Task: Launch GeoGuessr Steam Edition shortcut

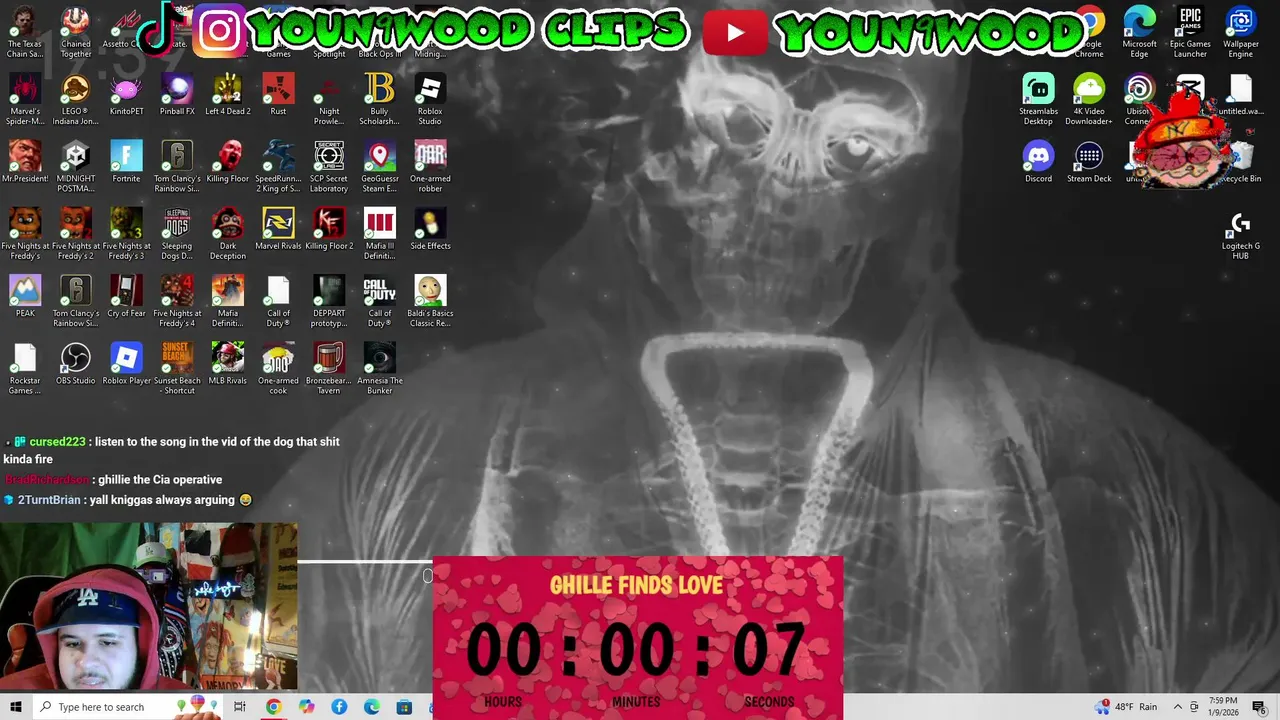Action: click(x=380, y=167)
